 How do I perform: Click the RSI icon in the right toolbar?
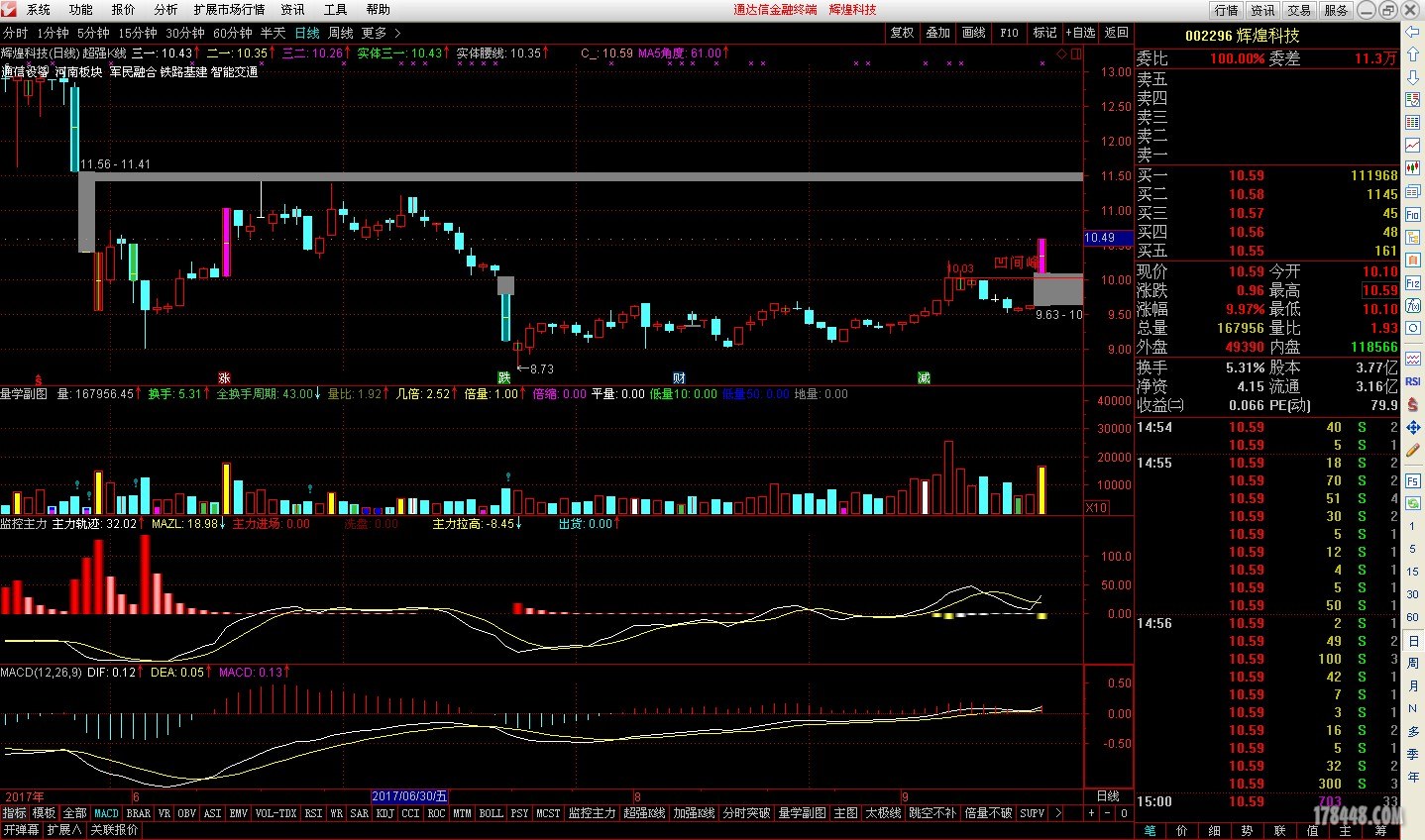1413,381
